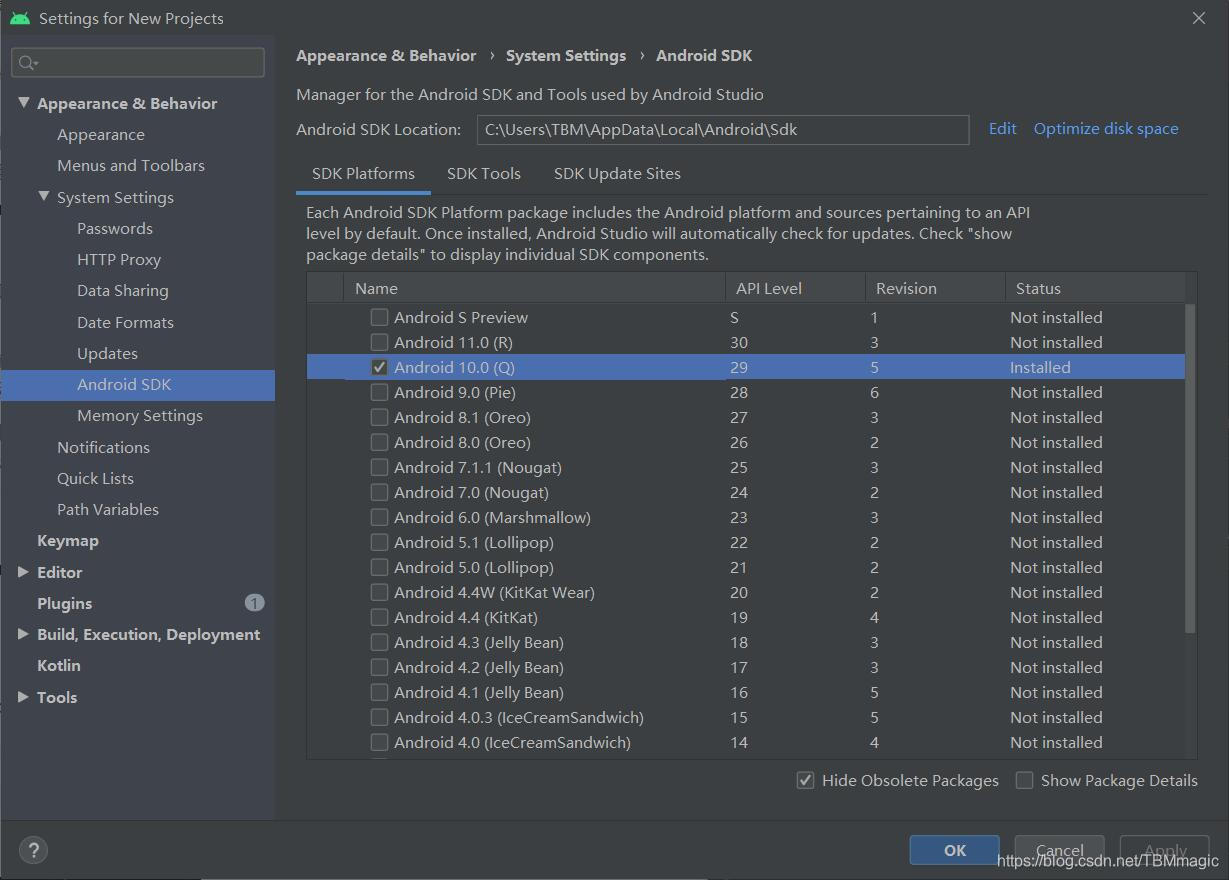Click System Settings in the breadcrumb
The height and width of the screenshot is (880, 1229).
[566, 56]
